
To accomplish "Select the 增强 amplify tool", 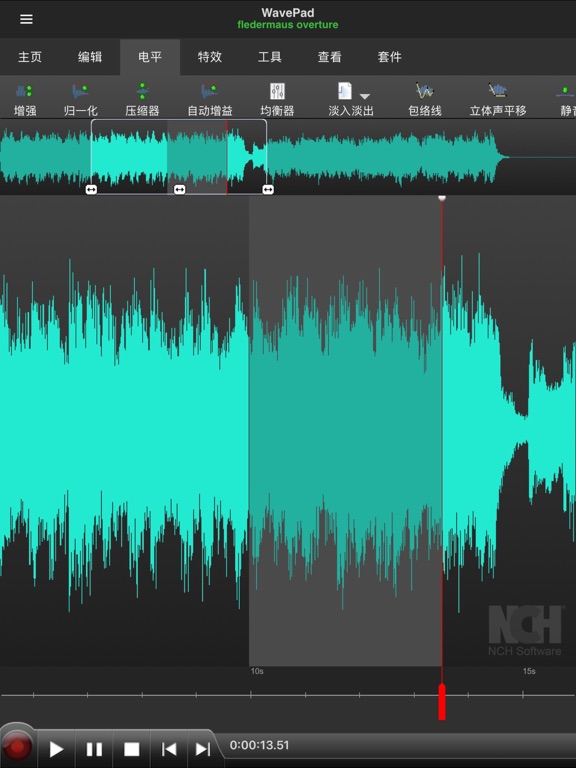I will [x=24, y=100].
